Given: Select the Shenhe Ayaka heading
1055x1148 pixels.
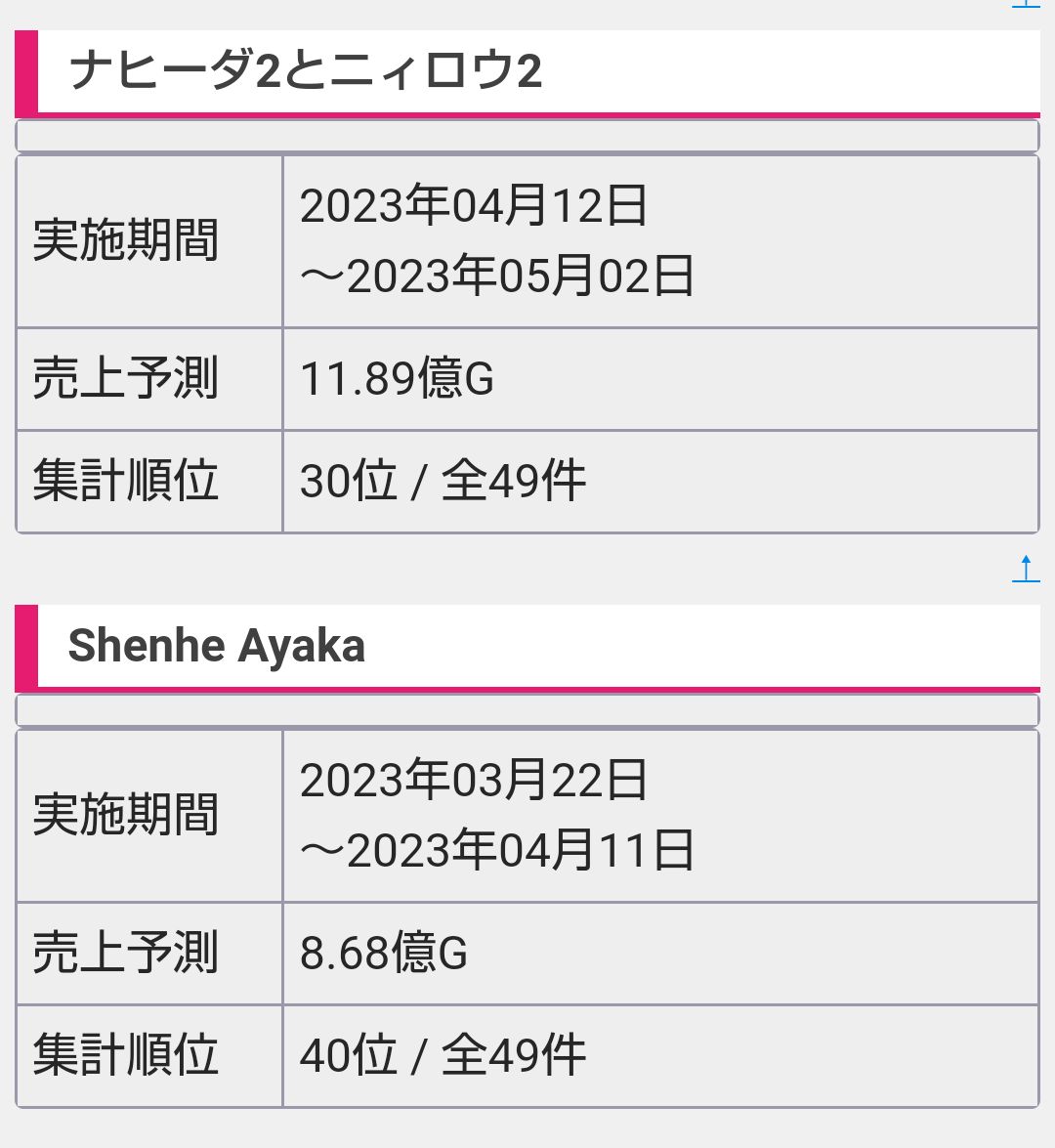Looking at the screenshot, I should 217,647.
